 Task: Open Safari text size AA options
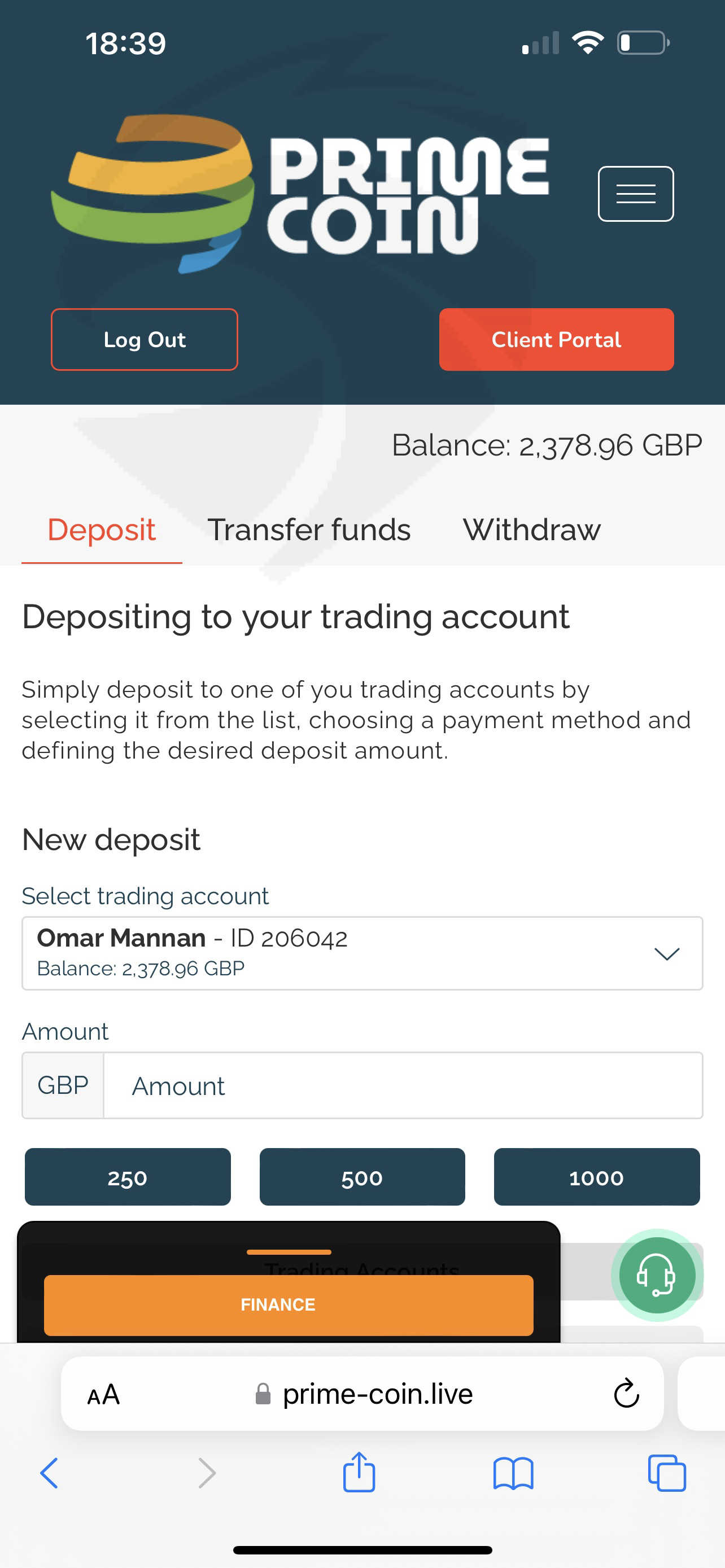[103, 1394]
